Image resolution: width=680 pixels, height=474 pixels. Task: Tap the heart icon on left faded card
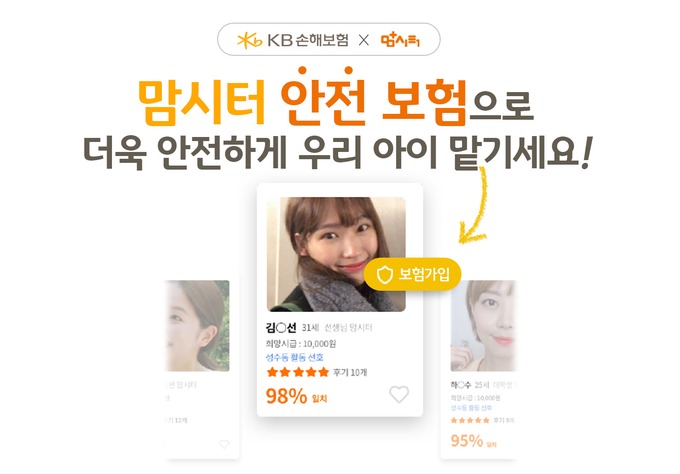(x=224, y=444)
